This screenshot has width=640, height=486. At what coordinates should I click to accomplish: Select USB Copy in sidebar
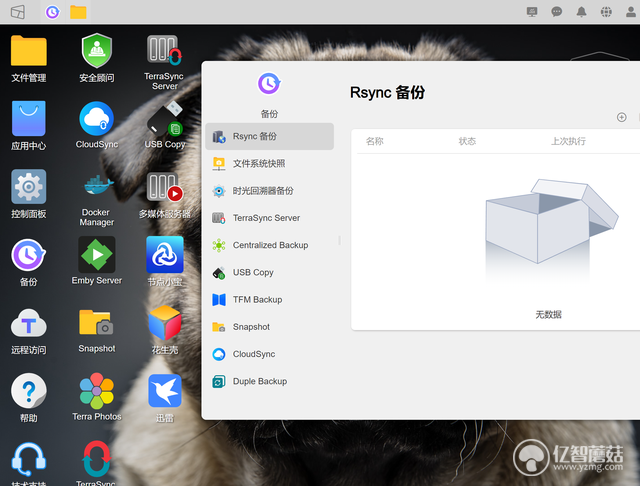(269, 273)
